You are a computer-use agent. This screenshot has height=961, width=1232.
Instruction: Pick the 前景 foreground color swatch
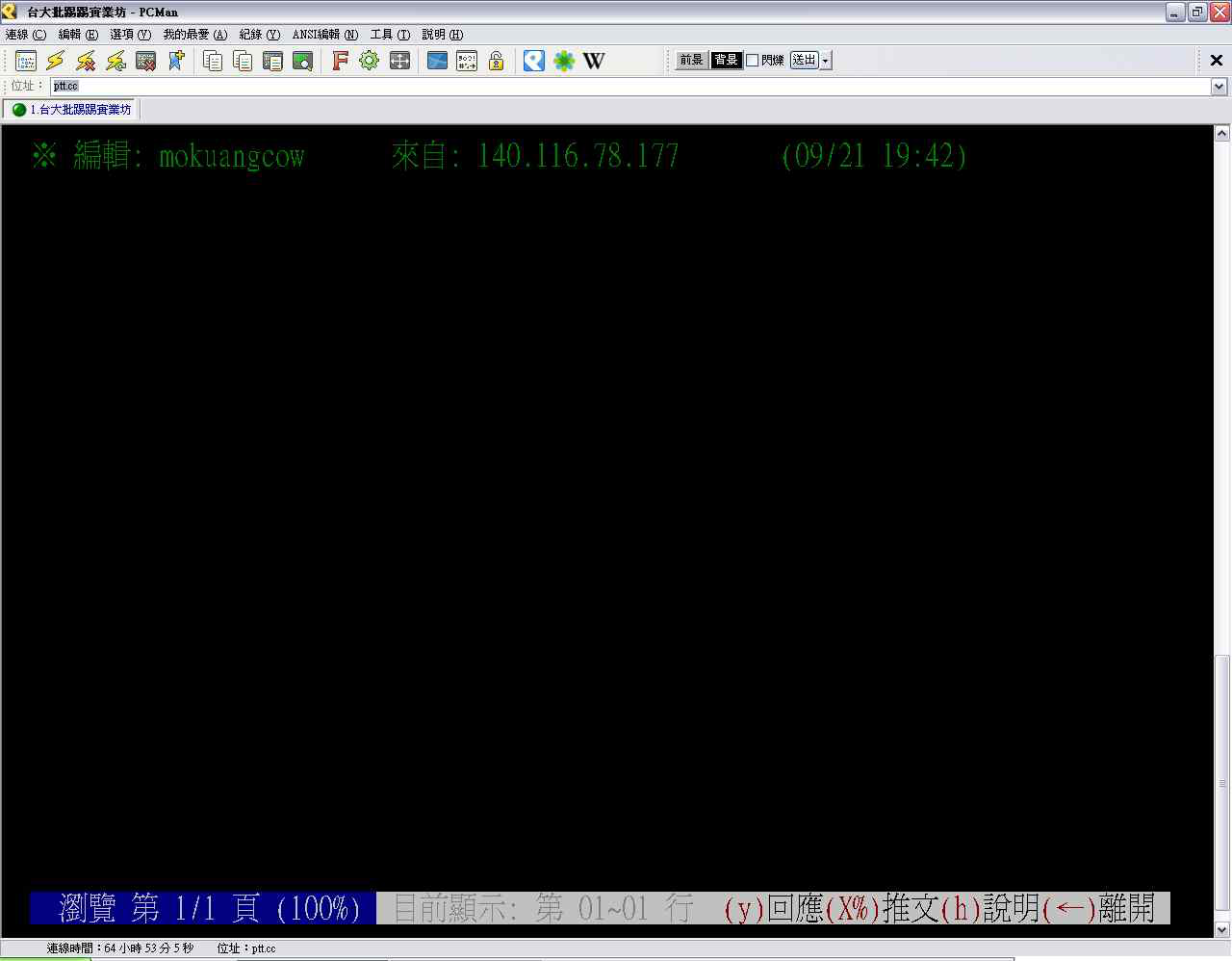(692, 61)
